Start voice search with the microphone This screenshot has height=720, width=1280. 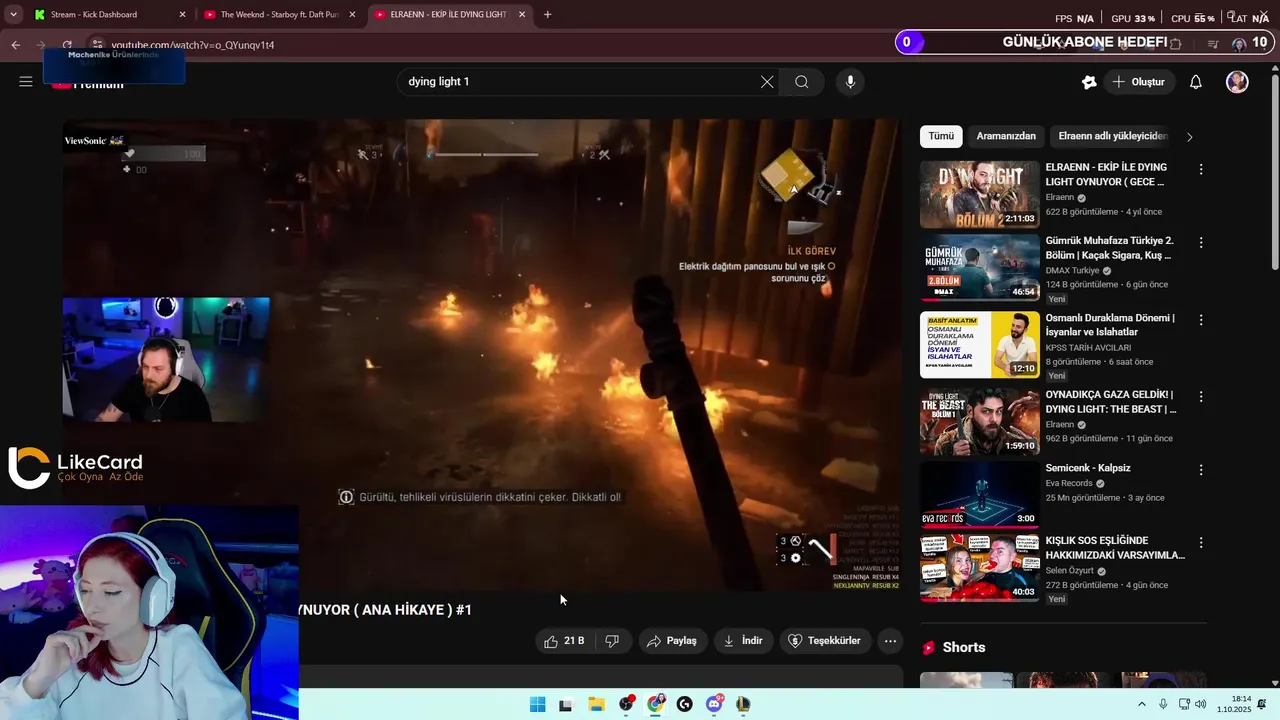click(850, 82)
